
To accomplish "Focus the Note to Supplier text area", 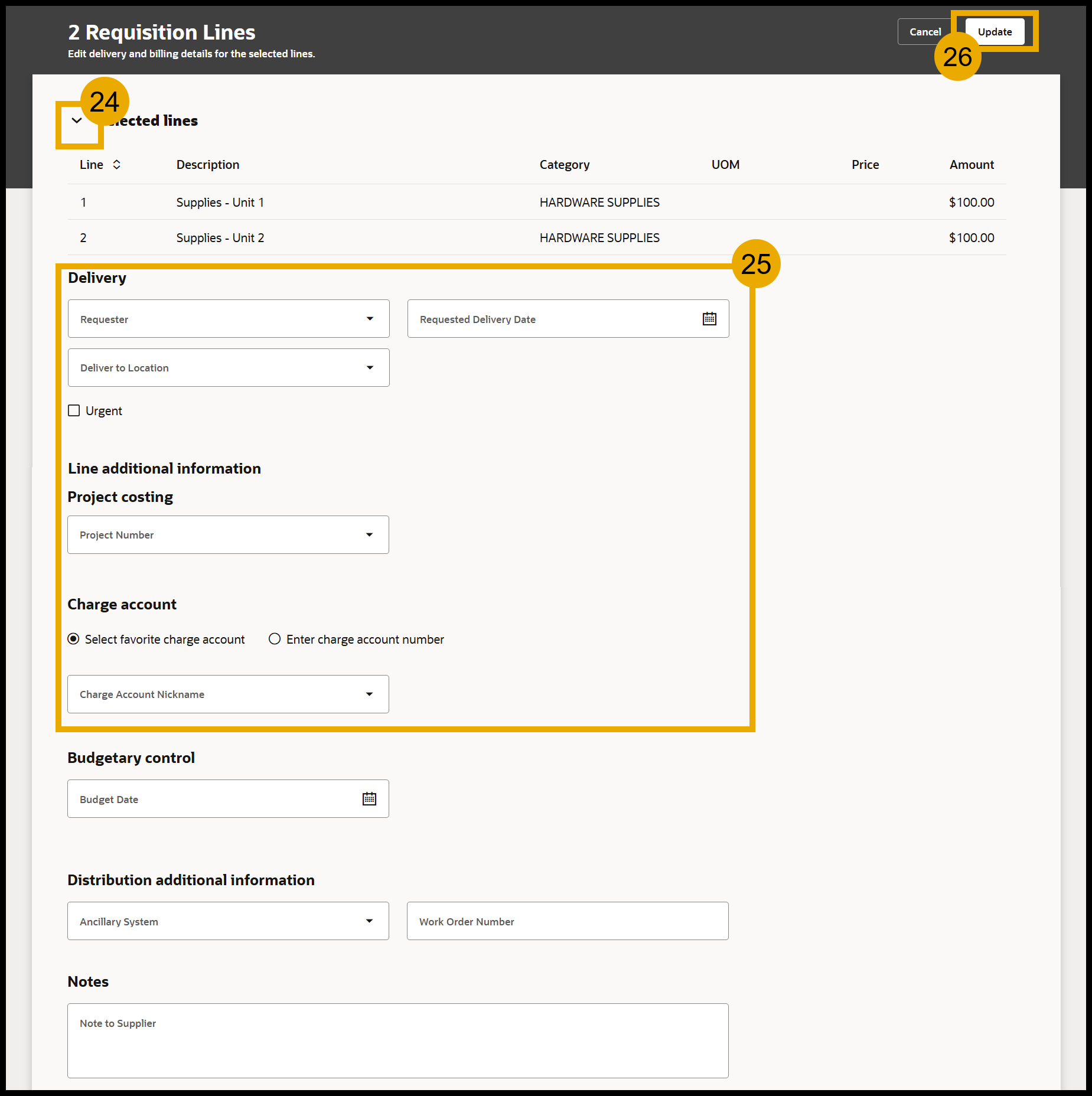I will point(397,1040).
